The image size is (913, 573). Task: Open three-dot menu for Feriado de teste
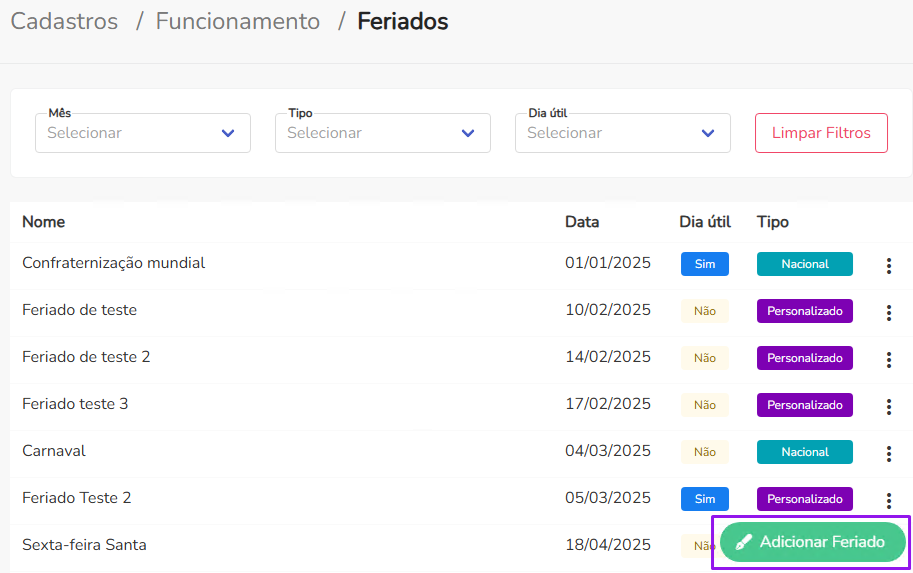[888, 312]
